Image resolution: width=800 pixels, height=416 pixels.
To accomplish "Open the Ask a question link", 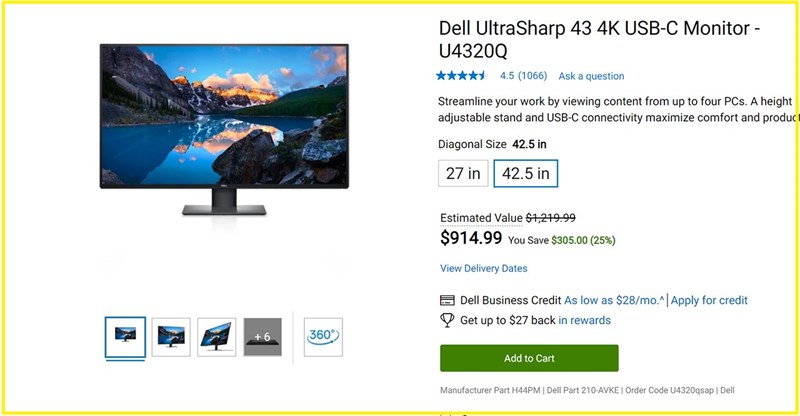I will point(591,76).
